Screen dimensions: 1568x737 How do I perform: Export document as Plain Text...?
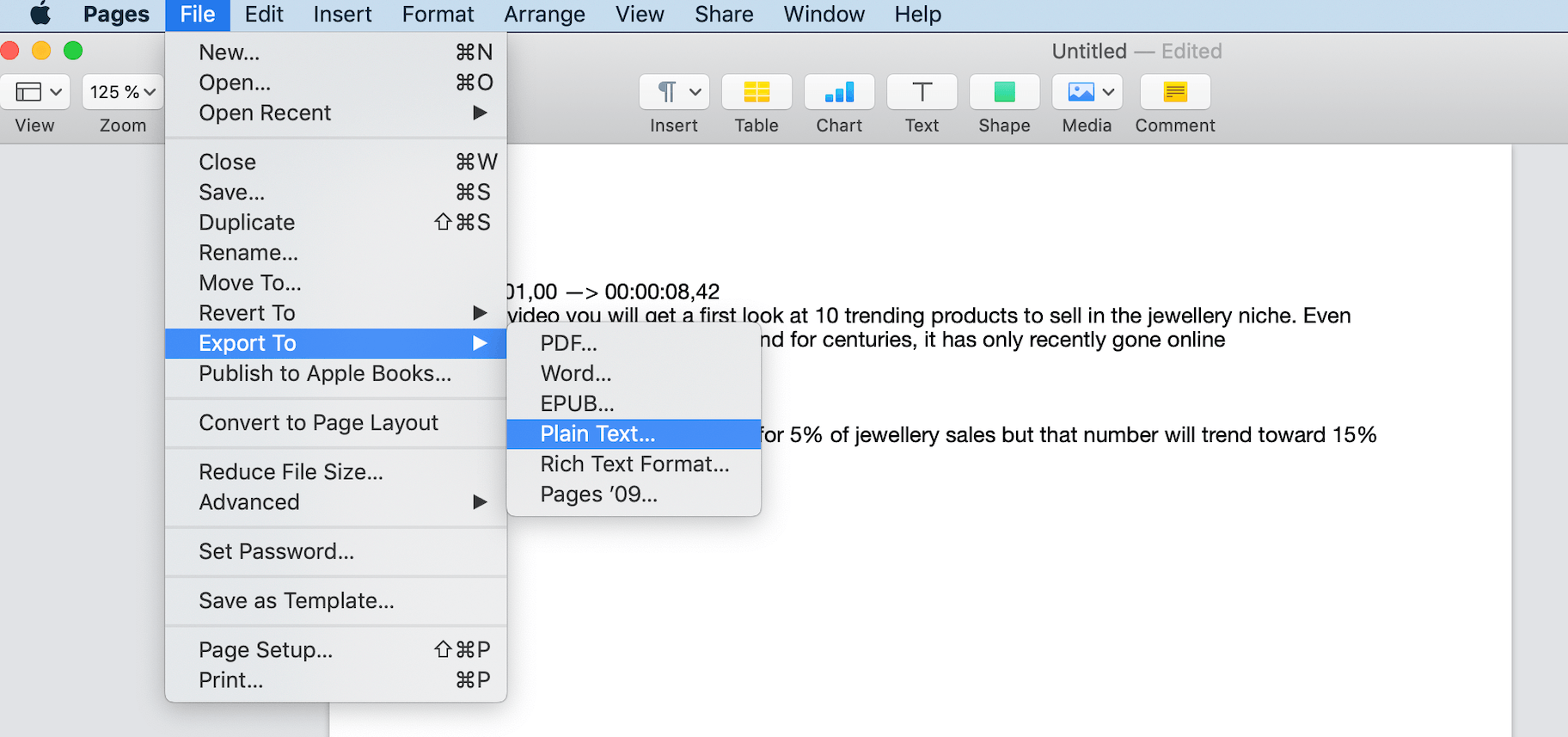point(634,433)
